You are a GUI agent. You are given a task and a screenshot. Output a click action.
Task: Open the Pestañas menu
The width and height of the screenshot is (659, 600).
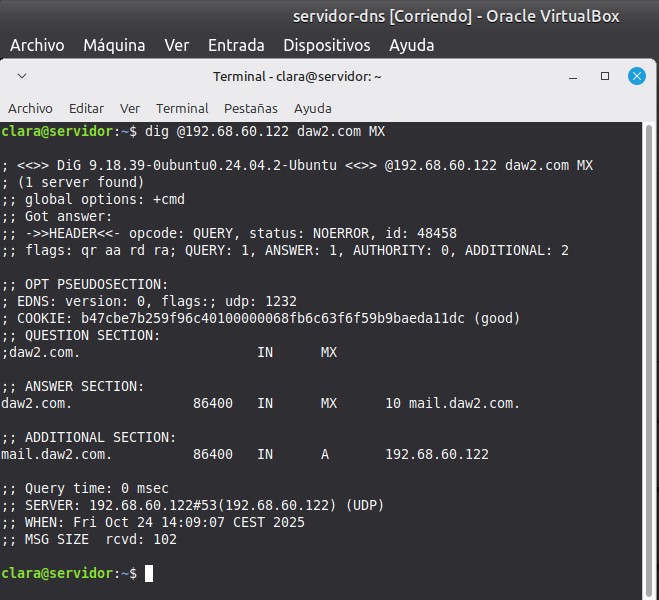[x=250, y=108]
